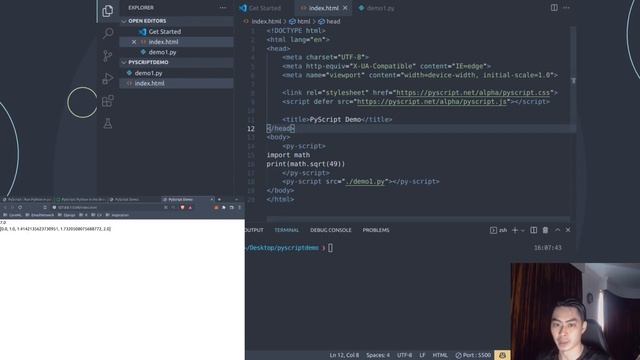Click the zsh terminal shell icon
The image size is (640, 360).
(493, 230)
